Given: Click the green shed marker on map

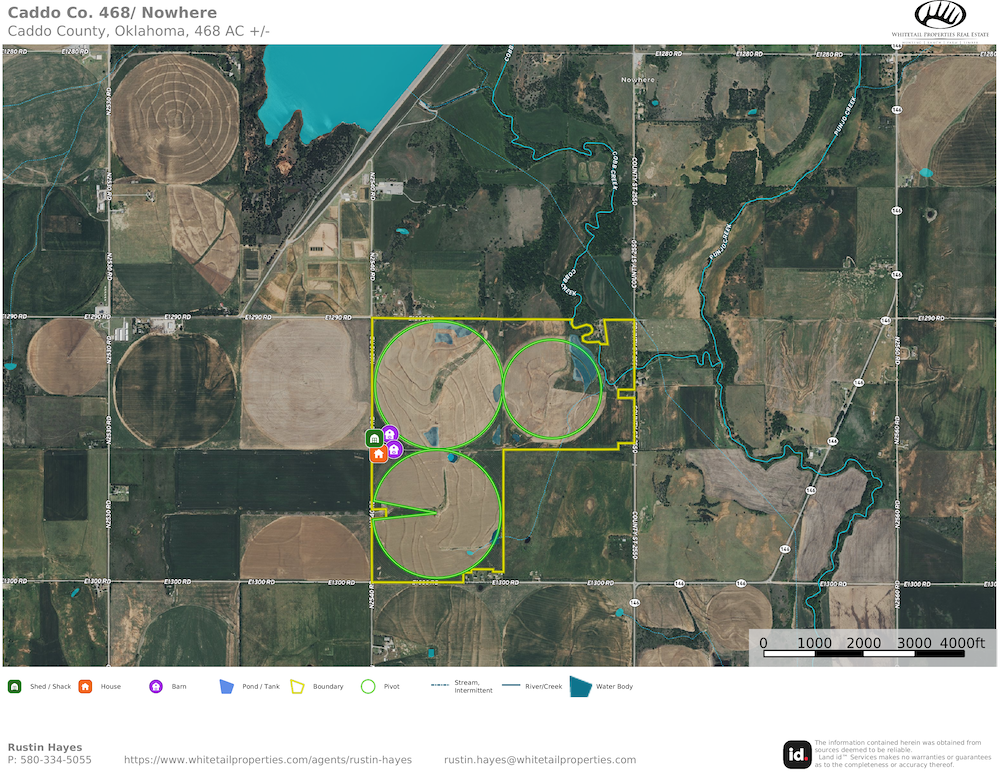Looking at the screenshot, I should 373,439.
